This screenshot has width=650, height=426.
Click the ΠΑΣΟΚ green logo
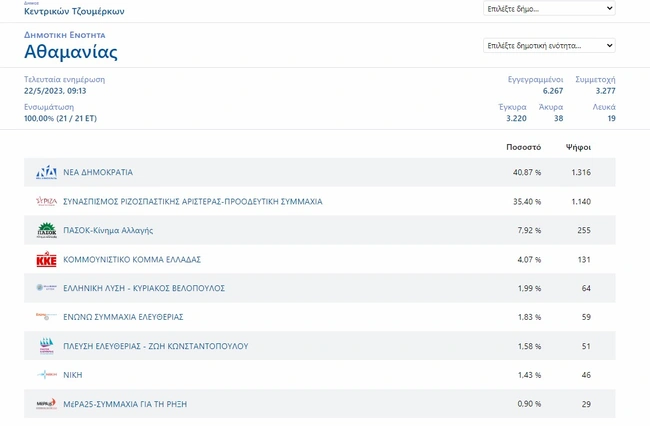click(46, 230)
